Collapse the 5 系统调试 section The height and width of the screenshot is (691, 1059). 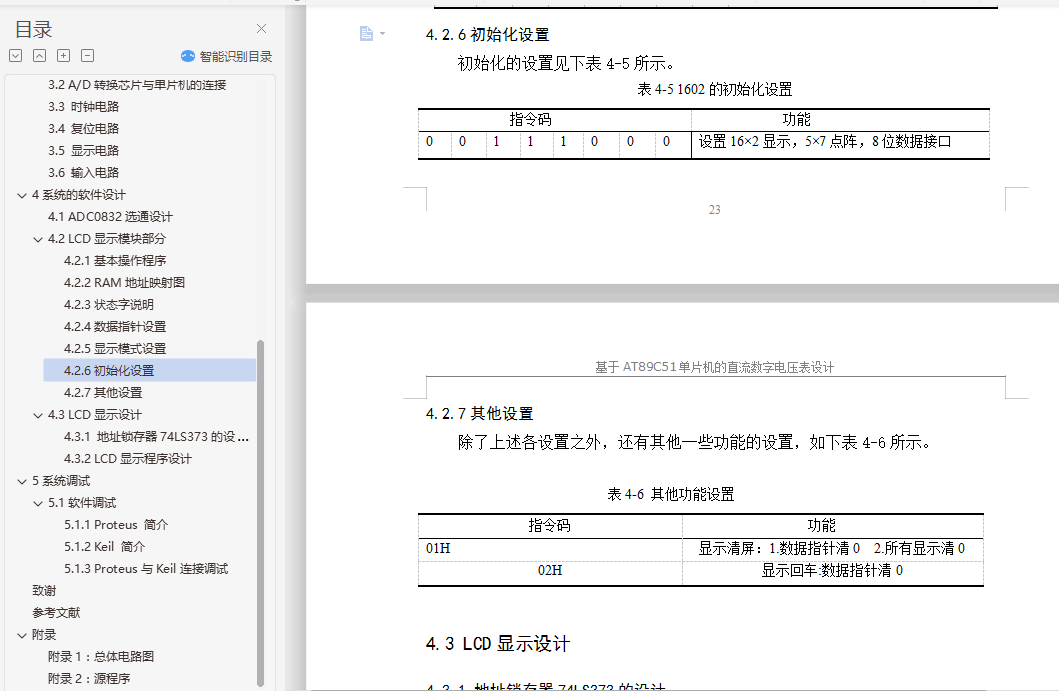[x=22, y=482]
